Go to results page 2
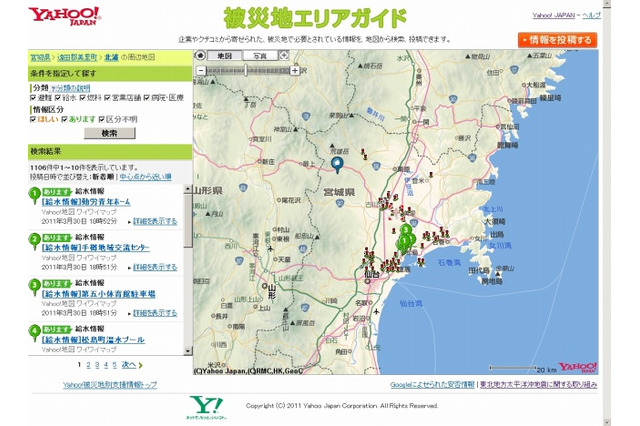Image resolution: width=640 pixels, height=426 pixels. tap(88, 365)
